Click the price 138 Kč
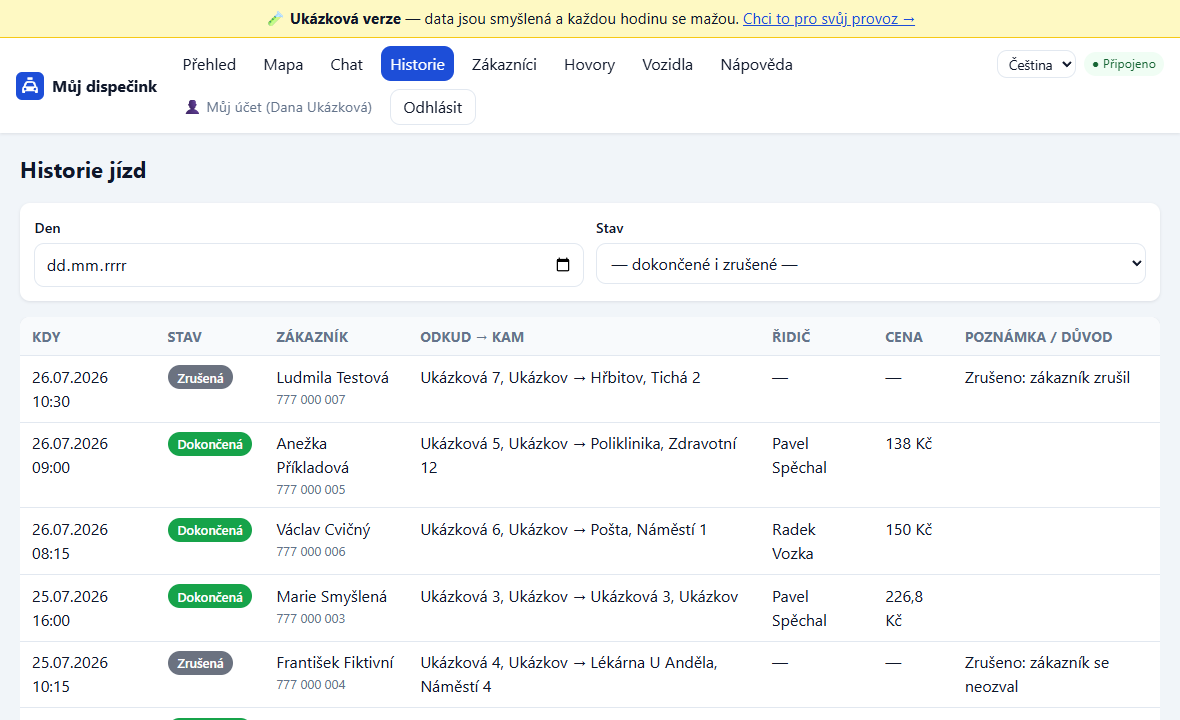The image size is (1180, 720). pyautogui.click(x=908, y=444)
